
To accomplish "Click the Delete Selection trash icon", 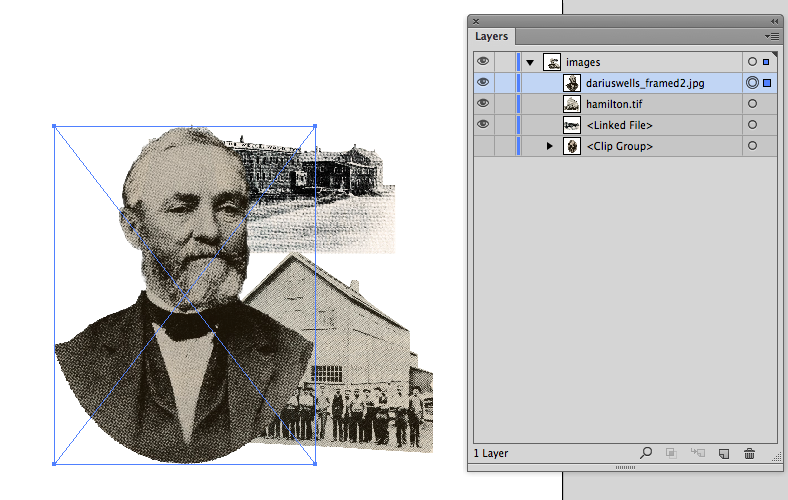I will (749, 453).
